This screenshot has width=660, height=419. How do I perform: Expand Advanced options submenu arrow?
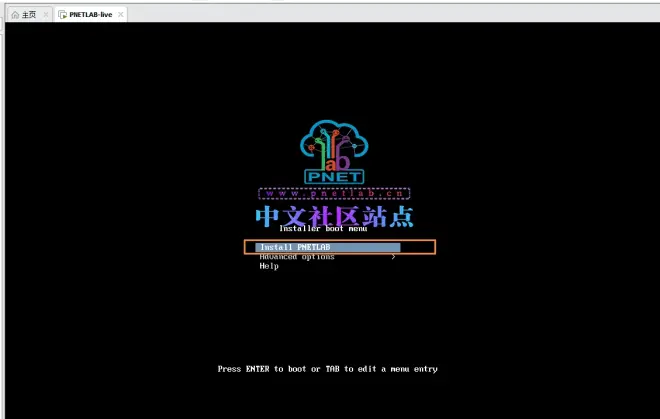393,256
